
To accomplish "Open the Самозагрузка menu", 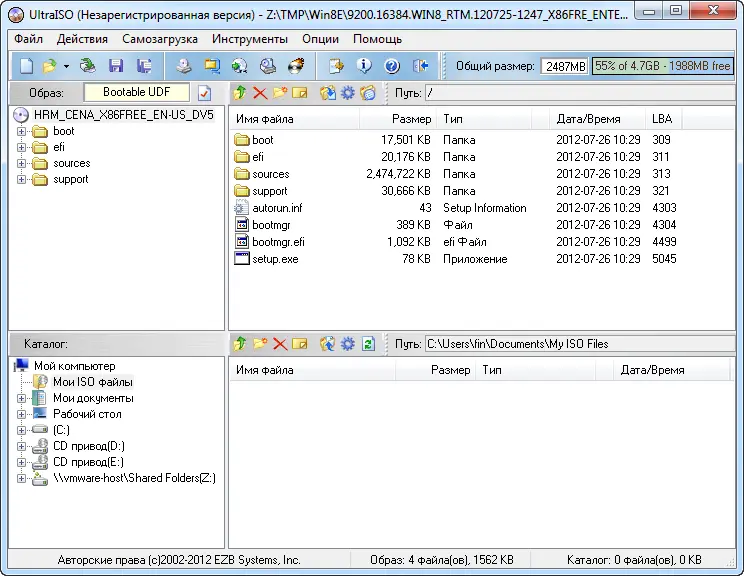I will coord(160,39).
